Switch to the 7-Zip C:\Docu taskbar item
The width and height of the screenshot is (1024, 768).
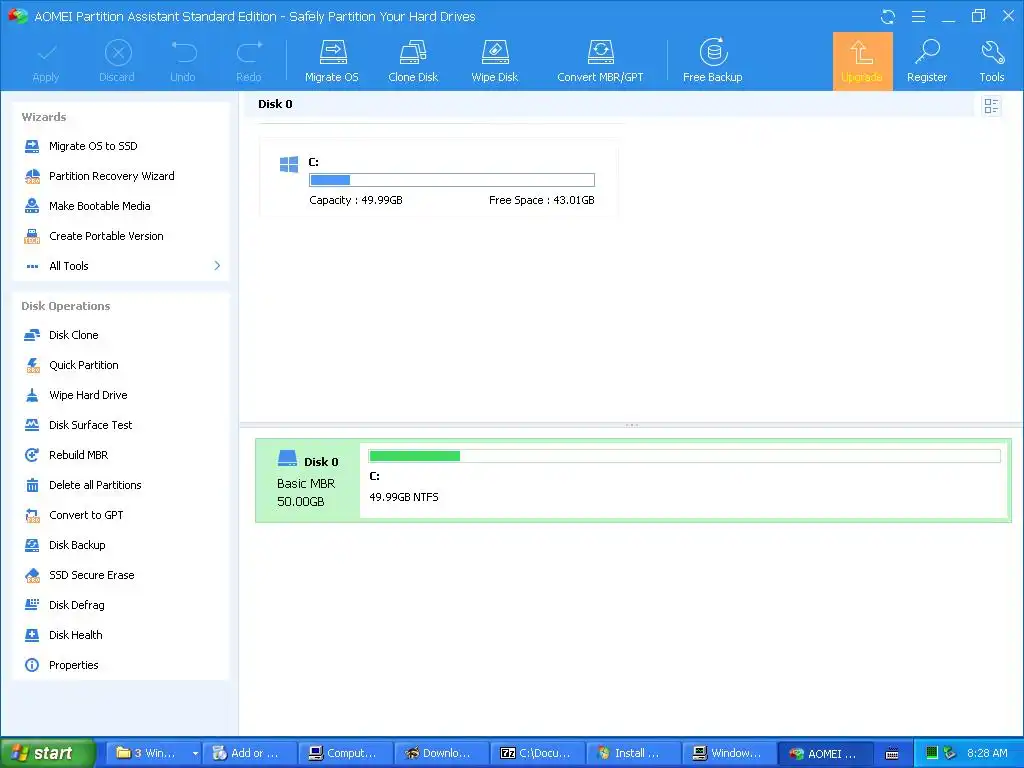tap(537, 753)
